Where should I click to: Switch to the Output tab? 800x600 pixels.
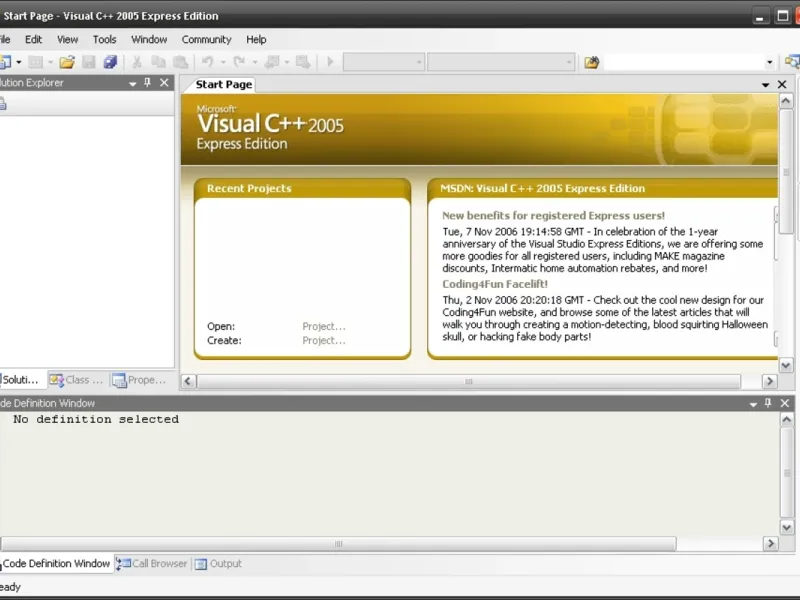point(219,563)
